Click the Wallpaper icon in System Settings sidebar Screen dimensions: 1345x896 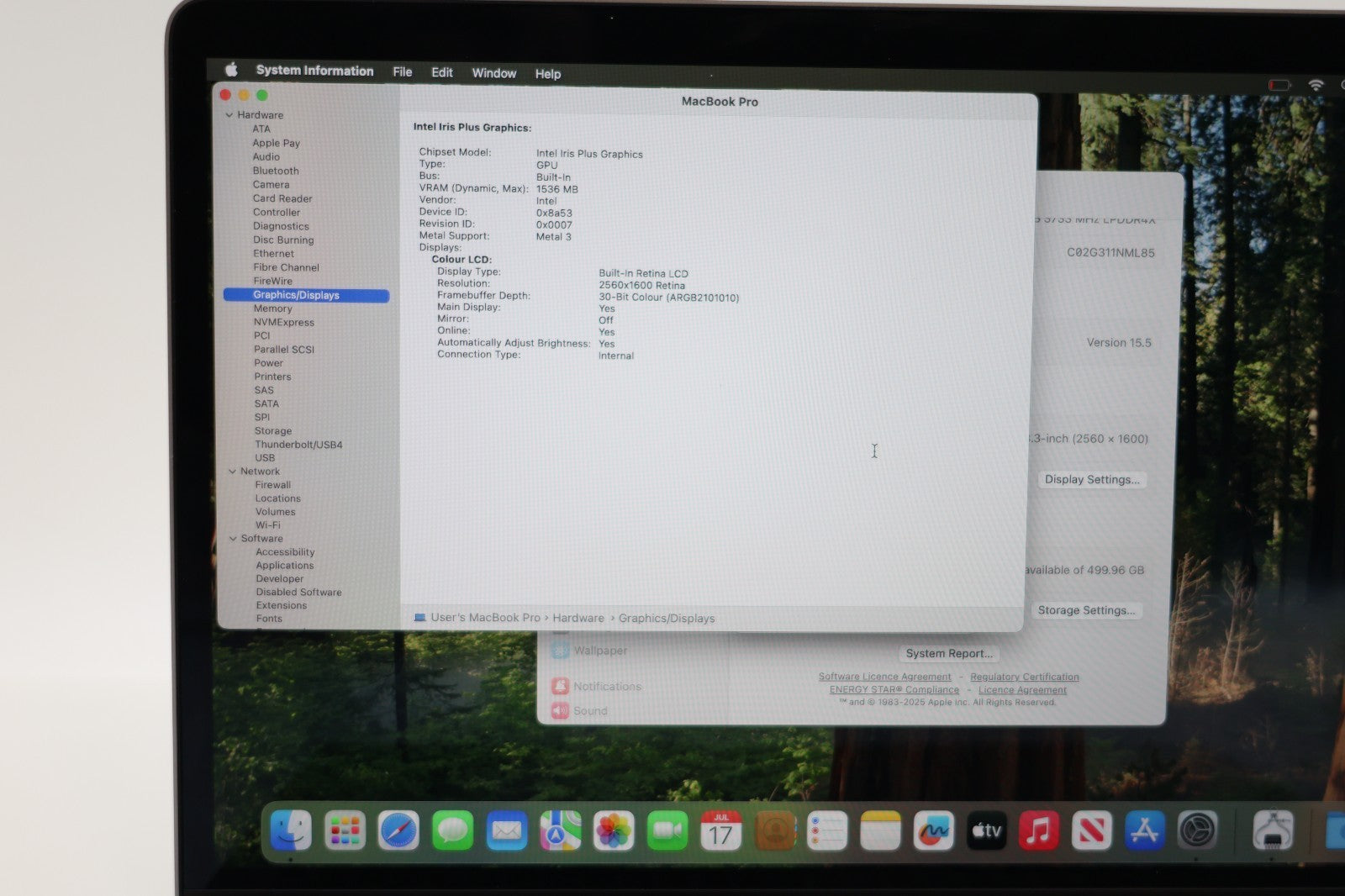561,651
